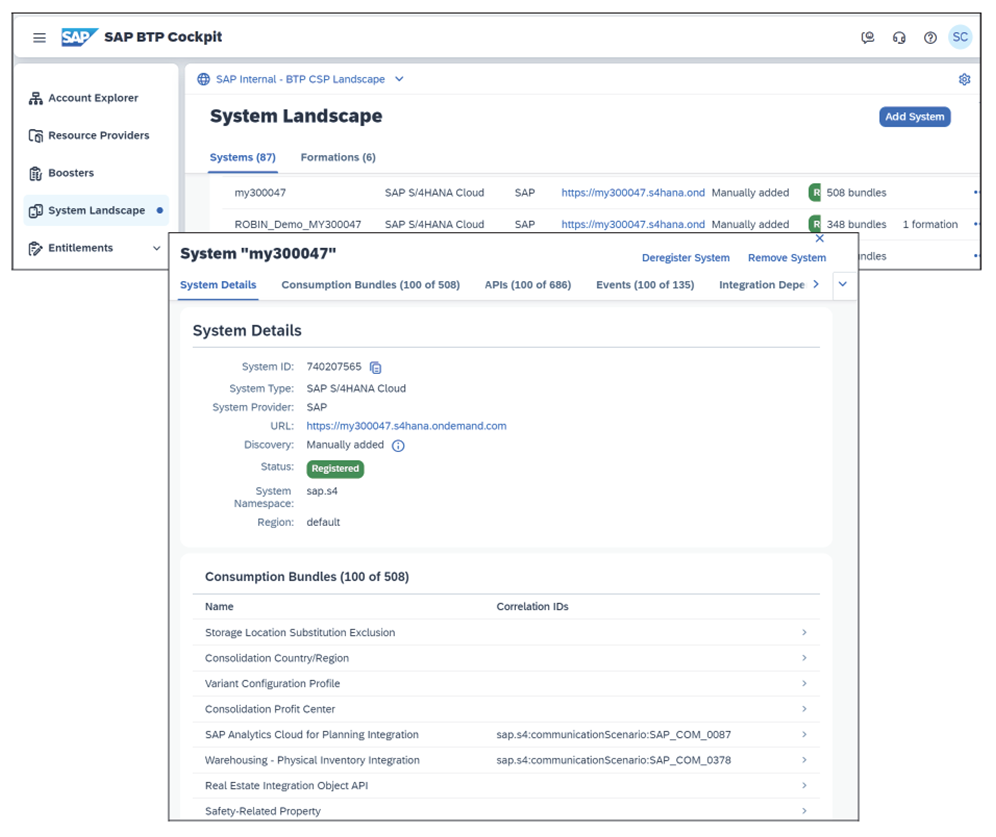Copy the System ID using the copy icon
Image resolution: width=996 pixels, height=837 pixels.
click(376, 367)
